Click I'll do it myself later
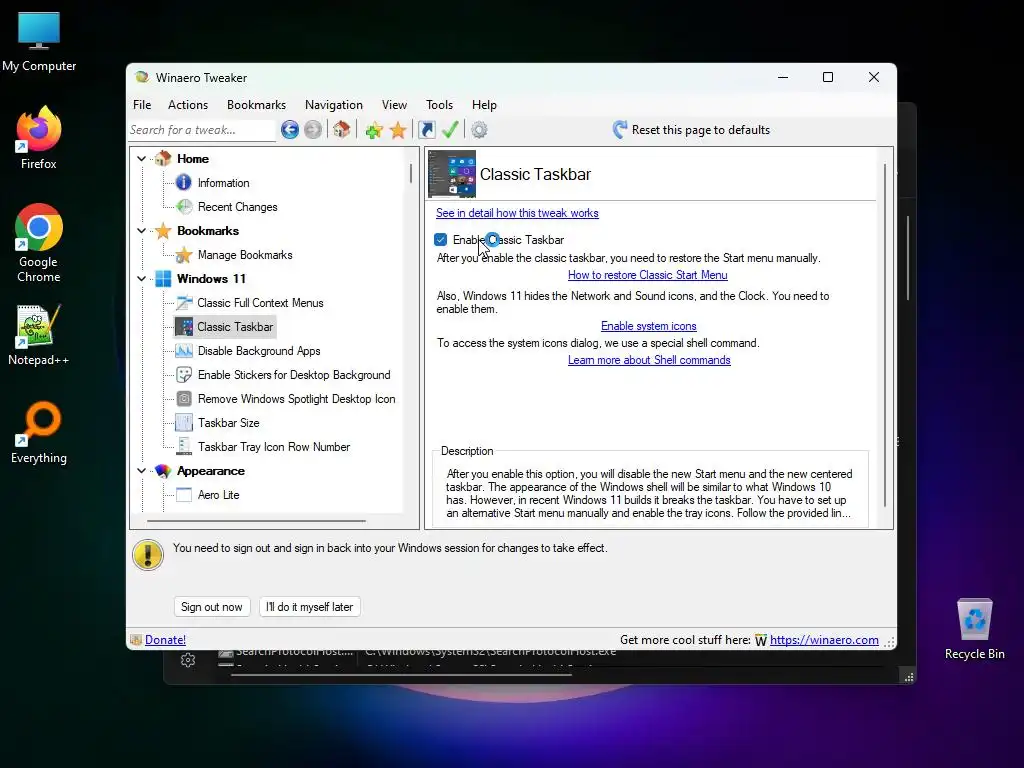1024x768 pixels. point(310,607)
